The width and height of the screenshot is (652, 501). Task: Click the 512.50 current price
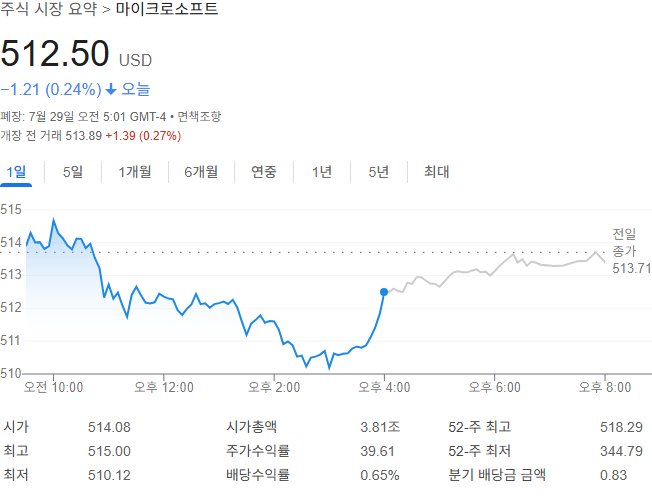click(55, 53)
